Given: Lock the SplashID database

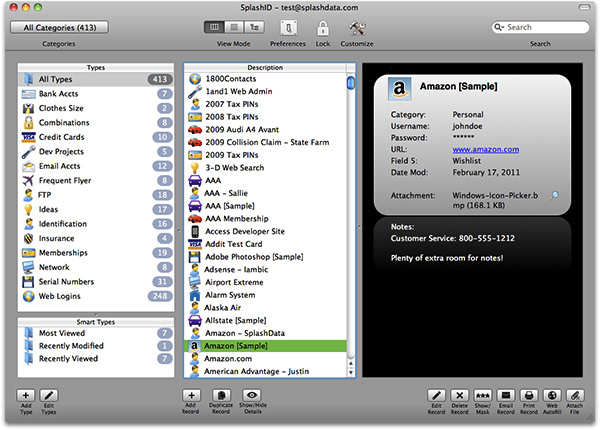Looking at the screenshot, I should [x=323, y=27].
